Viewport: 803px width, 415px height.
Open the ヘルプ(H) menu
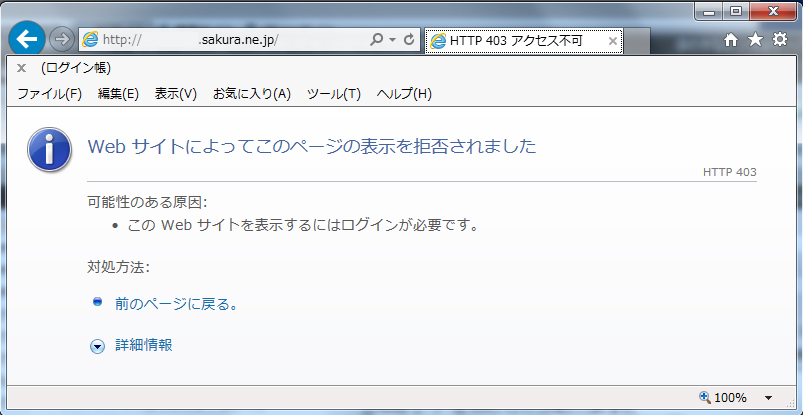404,94
